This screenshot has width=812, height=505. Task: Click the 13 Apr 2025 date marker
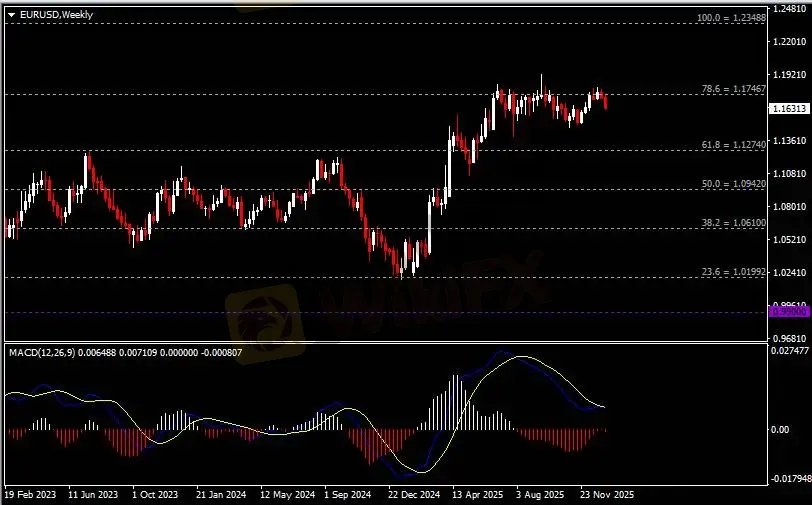point(478,494)
